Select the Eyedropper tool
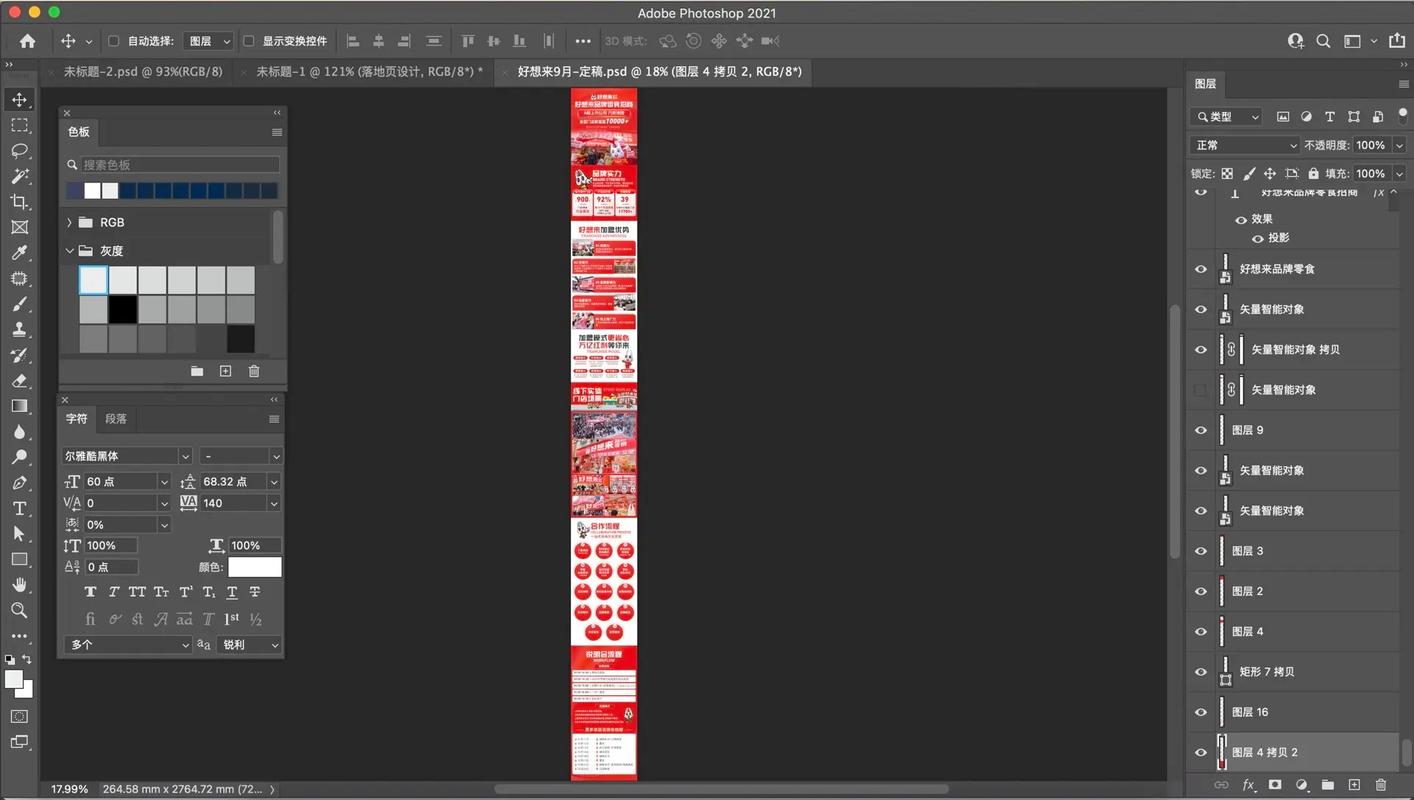The image size is (1414, 800). [x=19, y=253]
